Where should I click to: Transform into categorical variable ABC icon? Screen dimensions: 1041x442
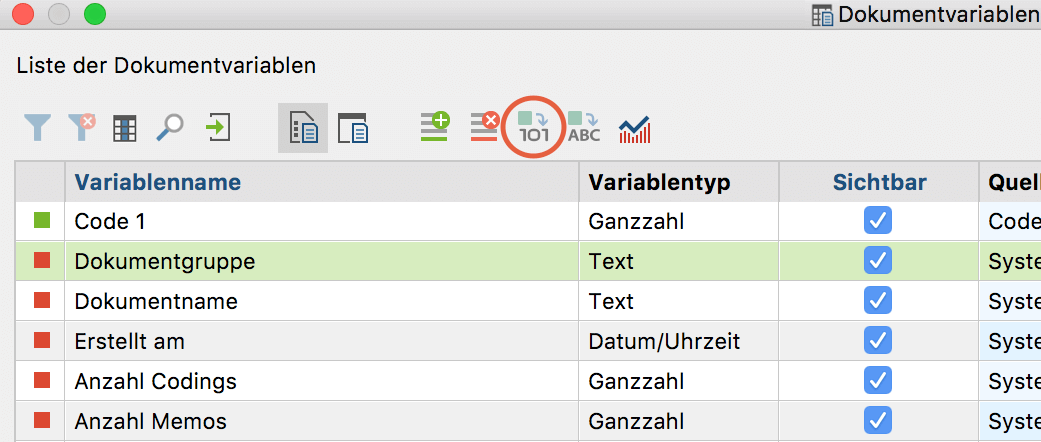coord(584,127)
